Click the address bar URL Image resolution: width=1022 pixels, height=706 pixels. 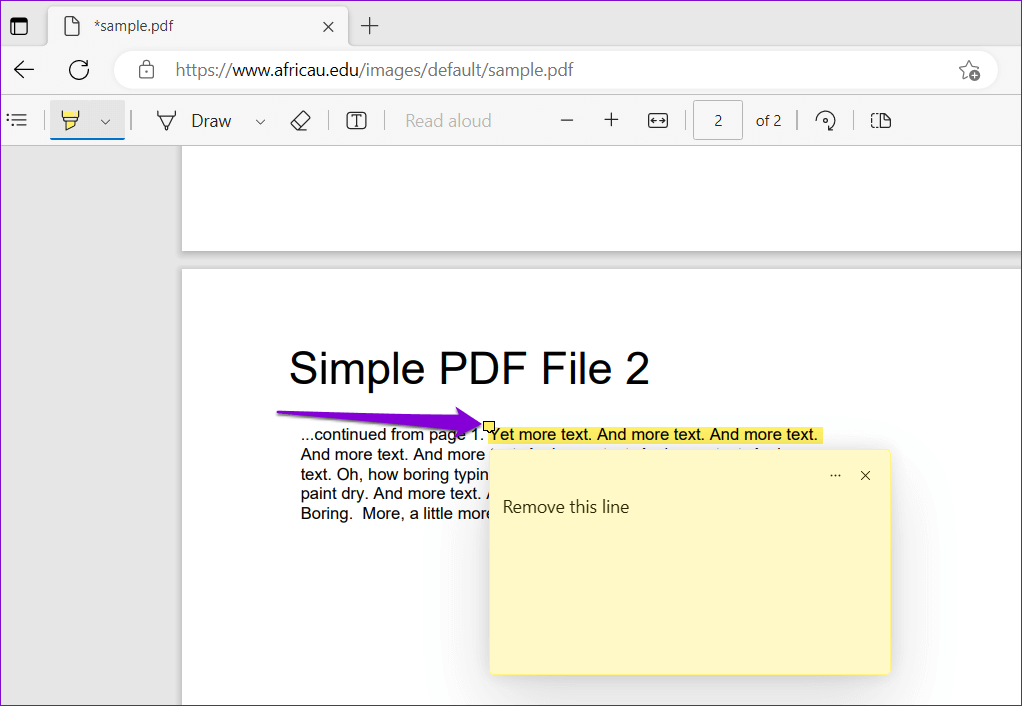(374, 70)
